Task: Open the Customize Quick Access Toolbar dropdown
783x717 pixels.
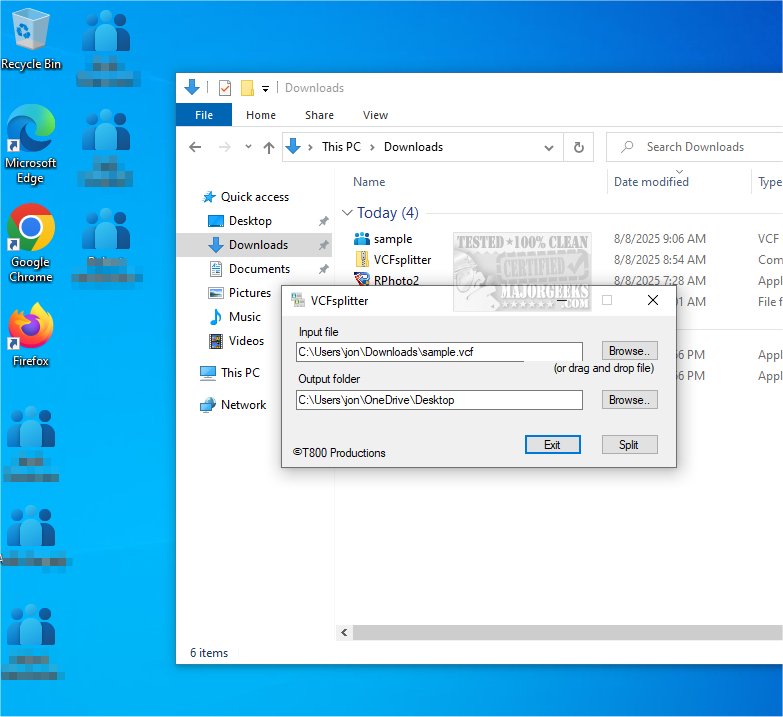Action: tap(266, 89)
